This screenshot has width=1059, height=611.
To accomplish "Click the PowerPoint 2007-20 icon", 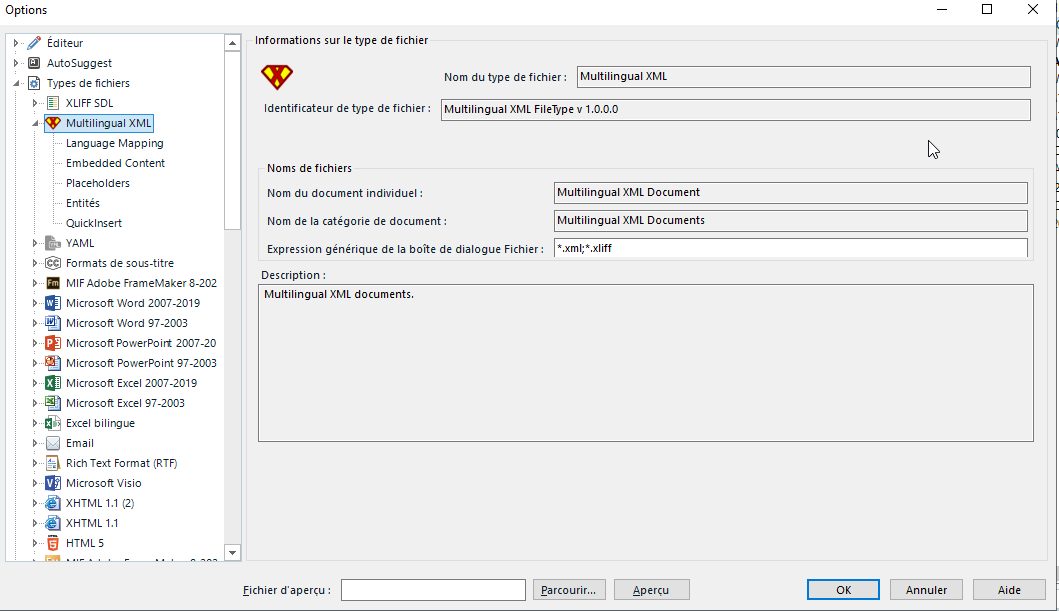I will [53, 343].
